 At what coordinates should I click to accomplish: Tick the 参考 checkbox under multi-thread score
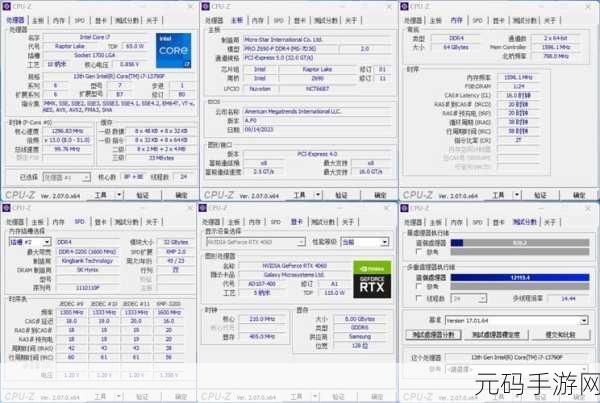(x=419, y=286)
